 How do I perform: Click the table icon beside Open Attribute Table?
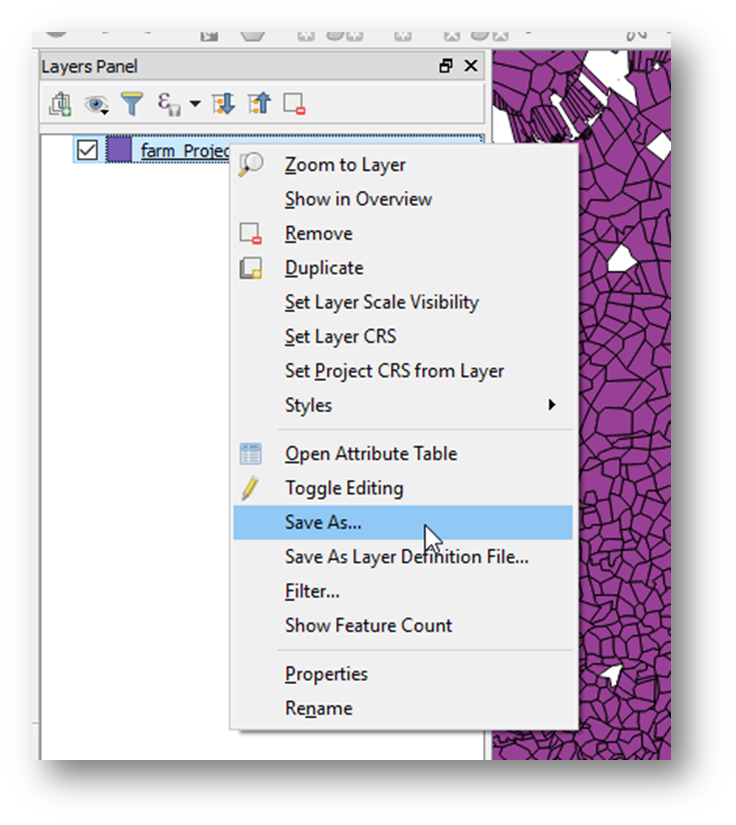[250, 454]
